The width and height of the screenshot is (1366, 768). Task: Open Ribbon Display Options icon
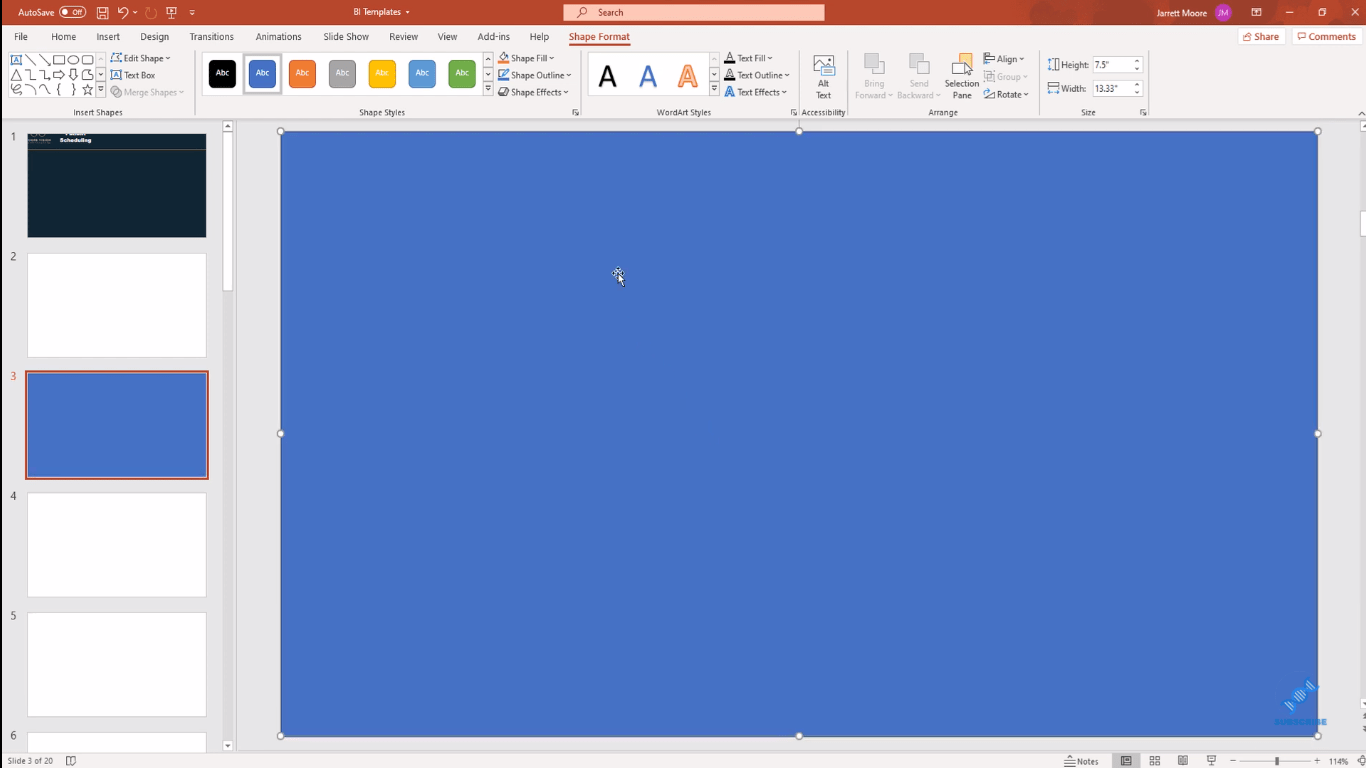coord(1257,12)
